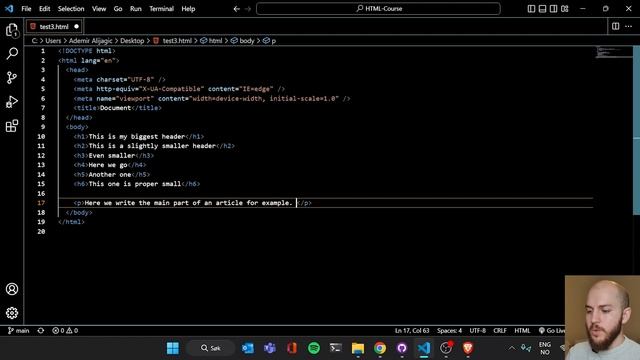Click the taskbar Search box
This screenshot has width=640, height=360.
[x=211, y=348]
